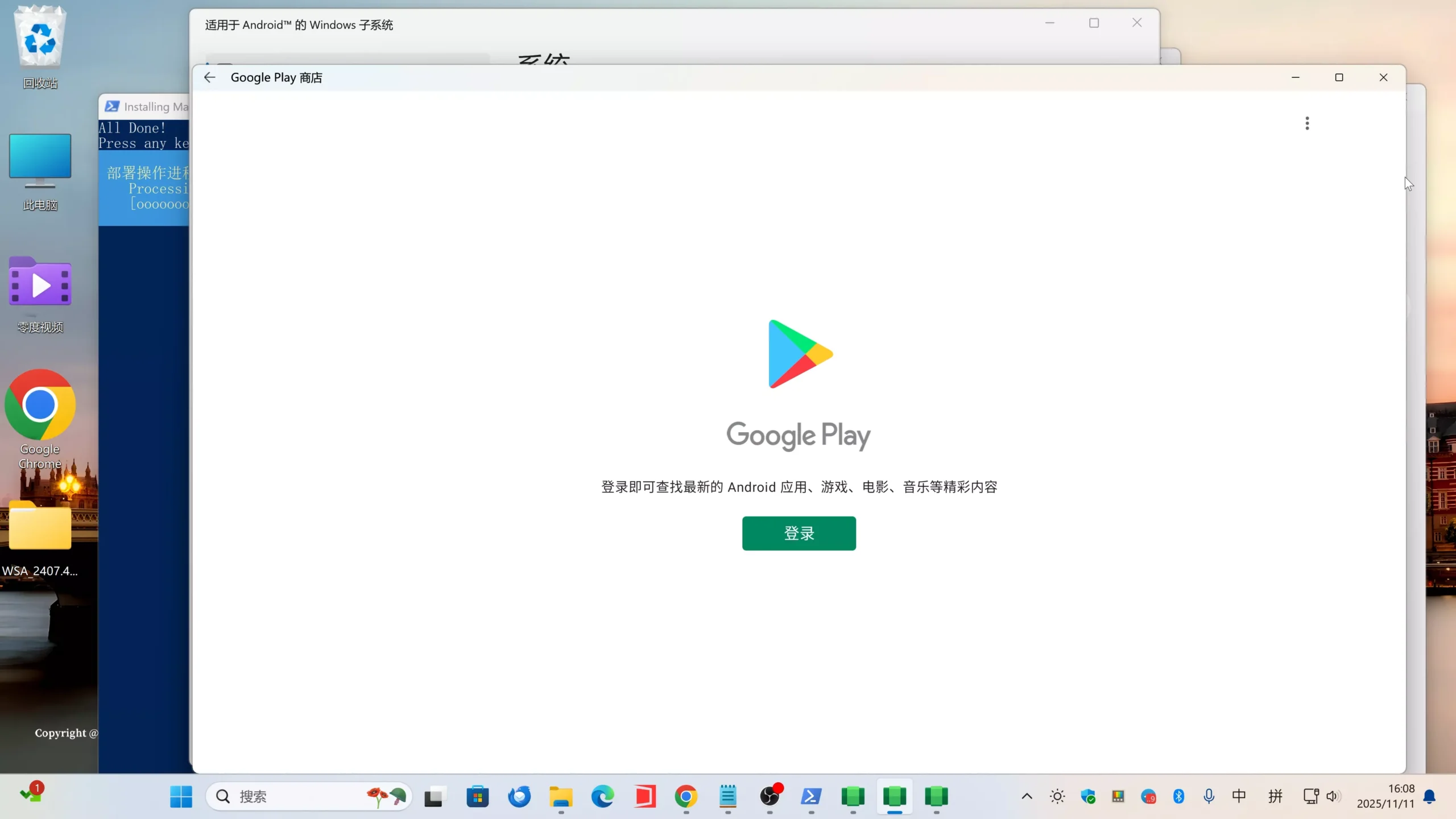The height and width of the screenshot is (819, 1456).
Task: Toggle the 中 input language indicator
Action: point(1239,796)
